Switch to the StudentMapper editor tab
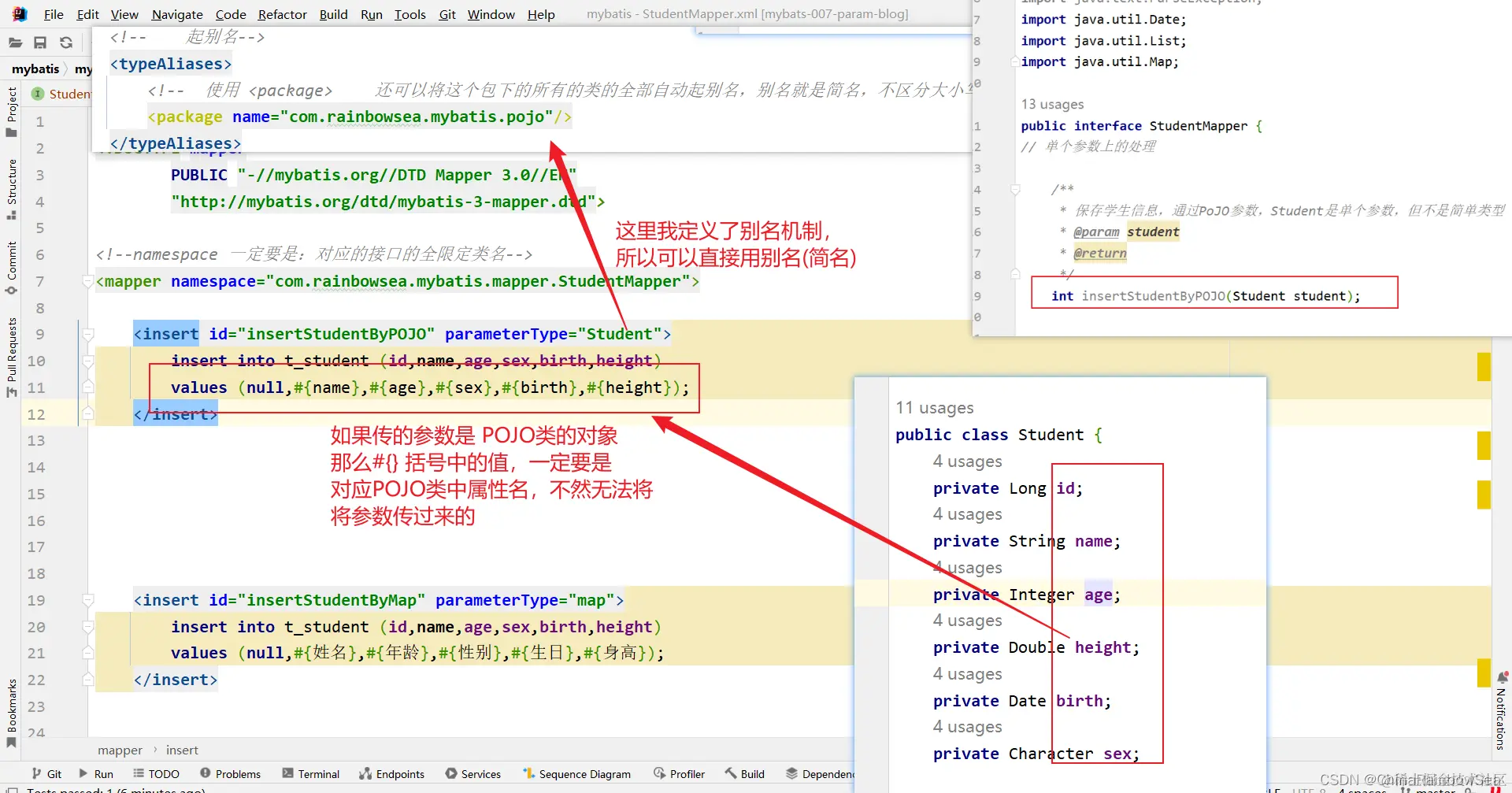 pos(61,94)
